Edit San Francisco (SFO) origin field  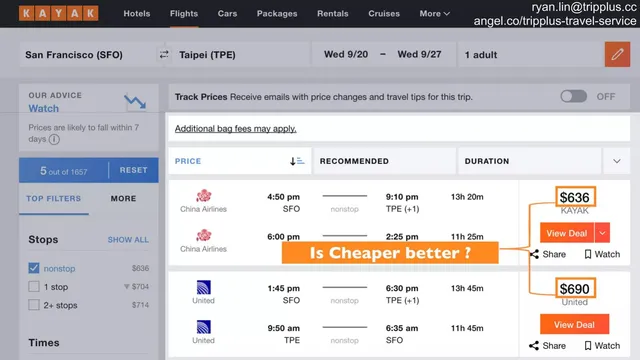[89, 55]
